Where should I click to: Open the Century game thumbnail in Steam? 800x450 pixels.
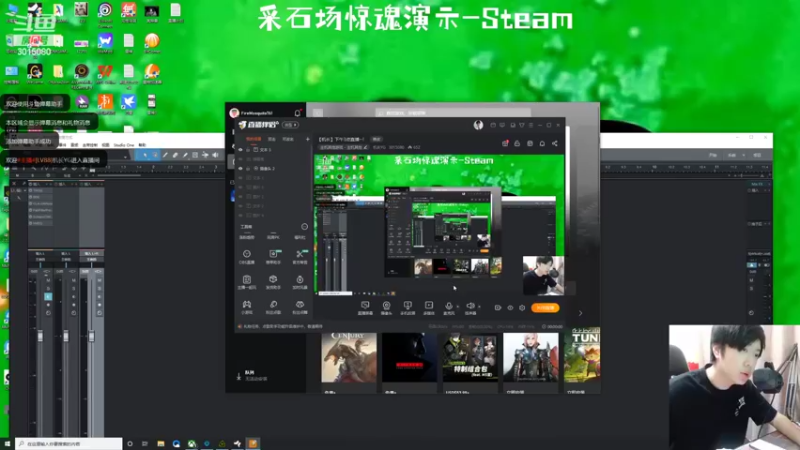(349, 358)
